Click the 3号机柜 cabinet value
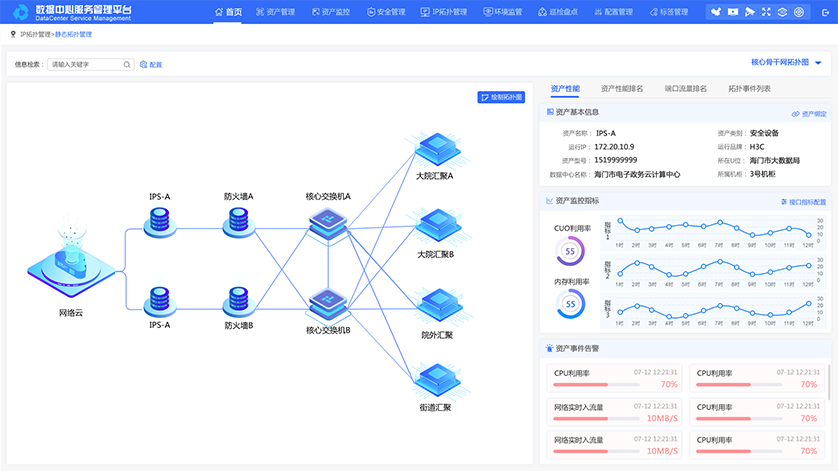 (x=762, y=174)
